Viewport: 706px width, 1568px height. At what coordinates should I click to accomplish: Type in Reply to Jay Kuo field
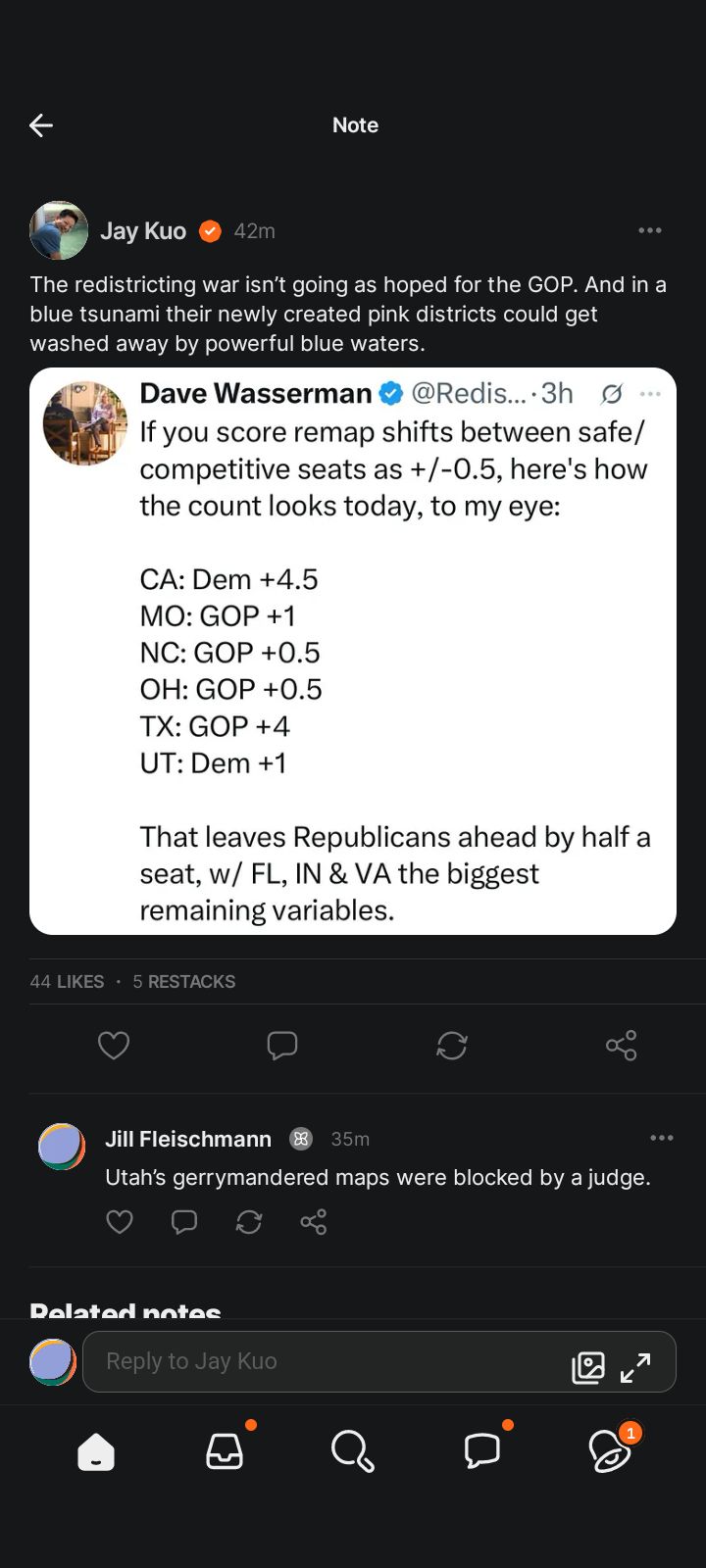324,1361
